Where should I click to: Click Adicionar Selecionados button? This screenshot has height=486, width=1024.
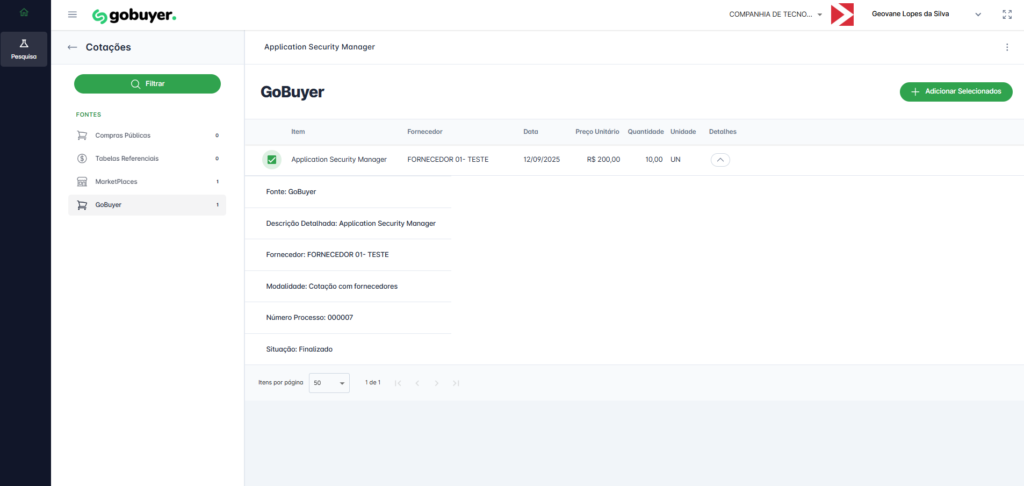click(956, 92)
